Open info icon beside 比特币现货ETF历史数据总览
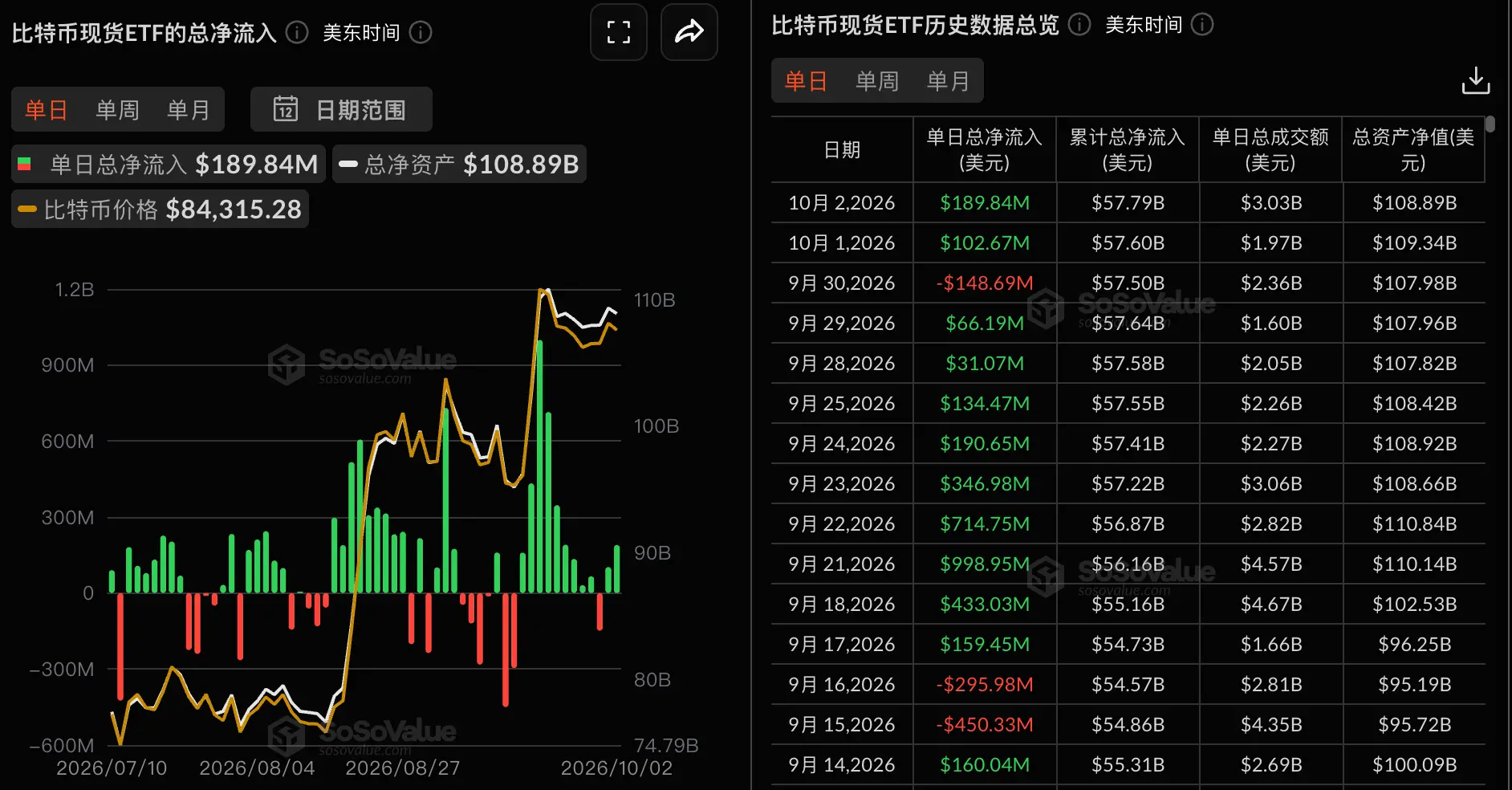Screen dimensions: 1512x790 (x=1079, y=25)
